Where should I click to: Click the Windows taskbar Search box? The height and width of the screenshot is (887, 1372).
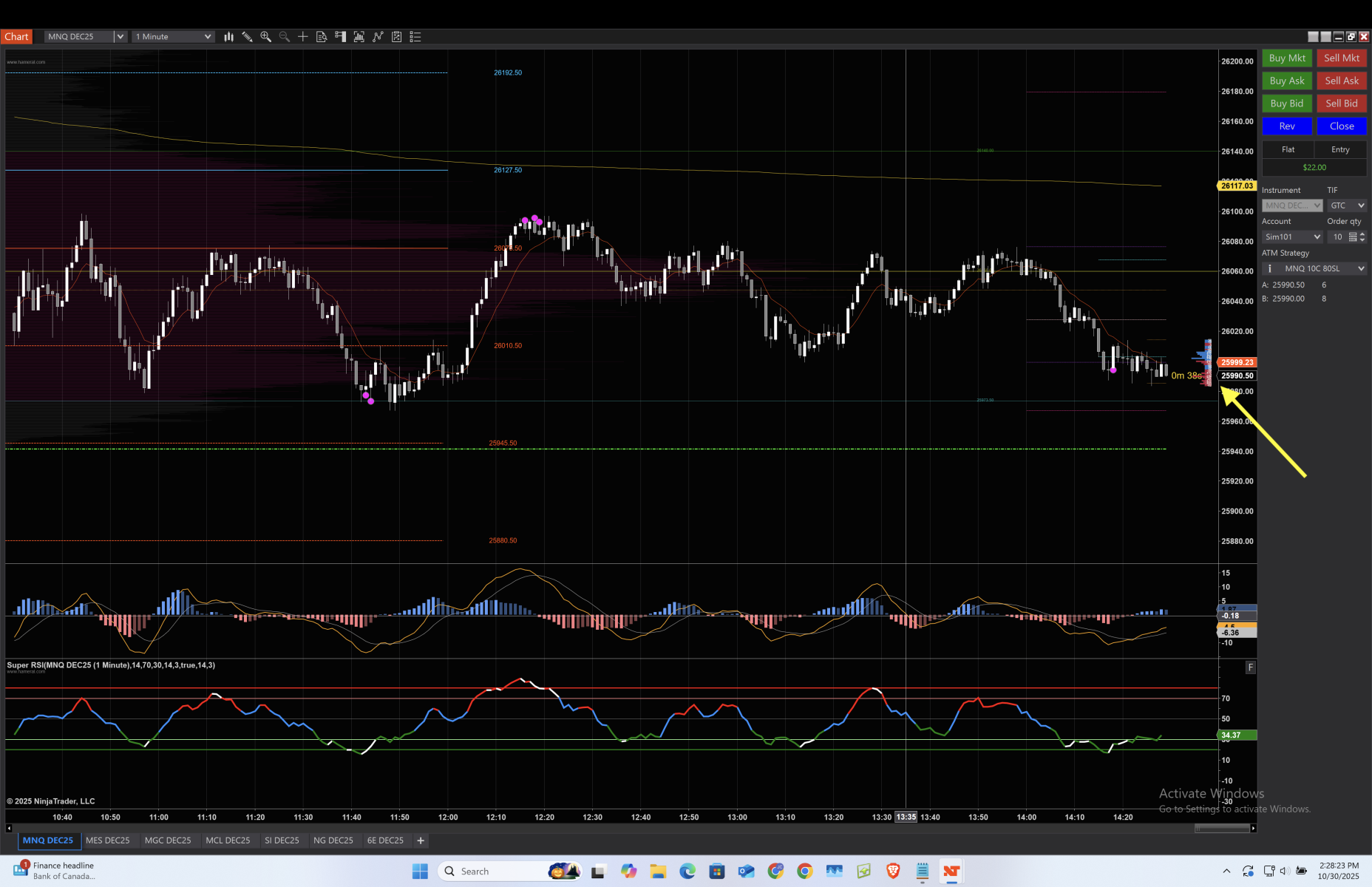pyautogui.click(x=510, y=871)
